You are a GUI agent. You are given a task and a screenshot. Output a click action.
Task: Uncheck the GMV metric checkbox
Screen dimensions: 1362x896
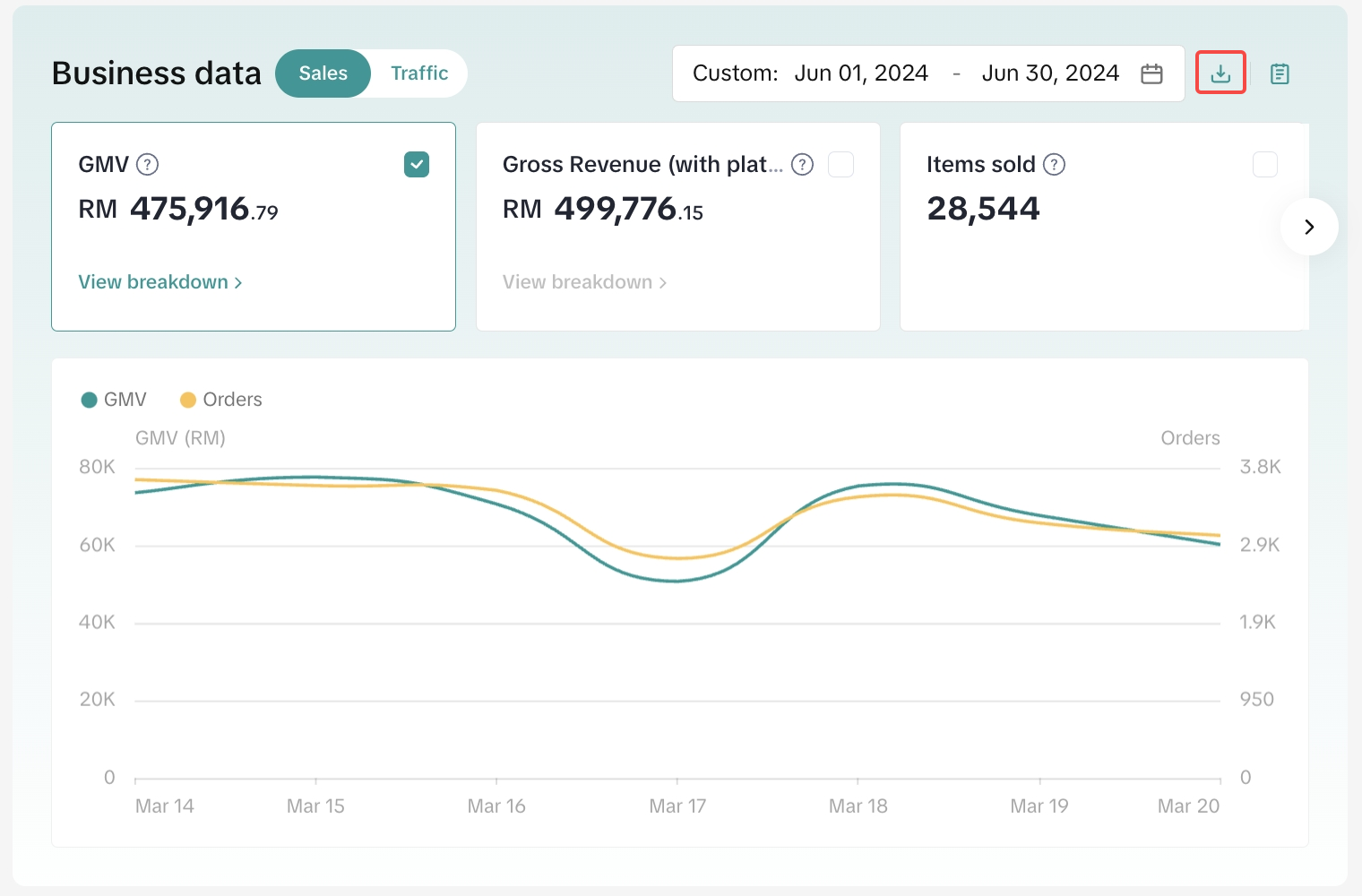(x=417, y=165)
